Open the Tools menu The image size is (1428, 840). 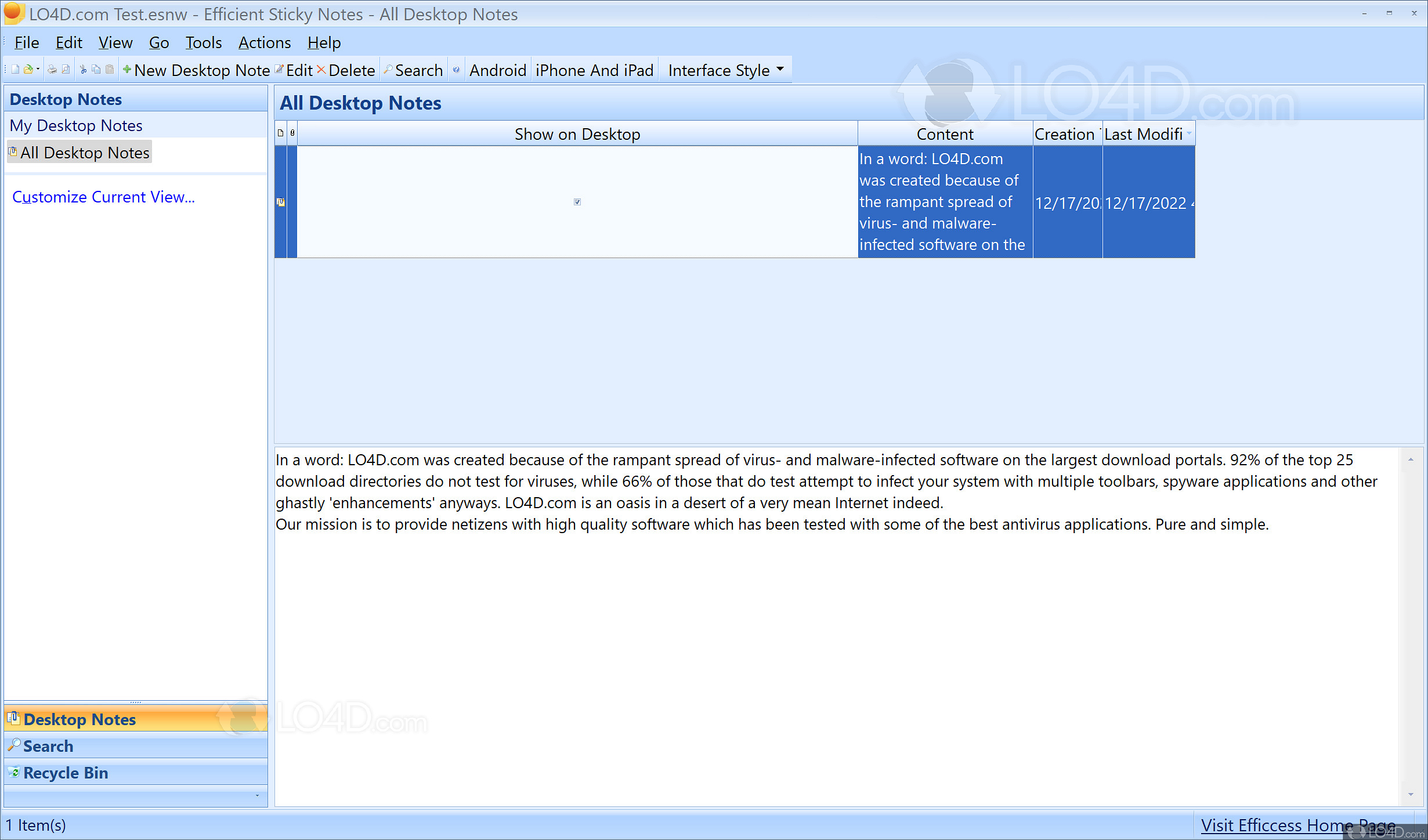click(203, 42)
